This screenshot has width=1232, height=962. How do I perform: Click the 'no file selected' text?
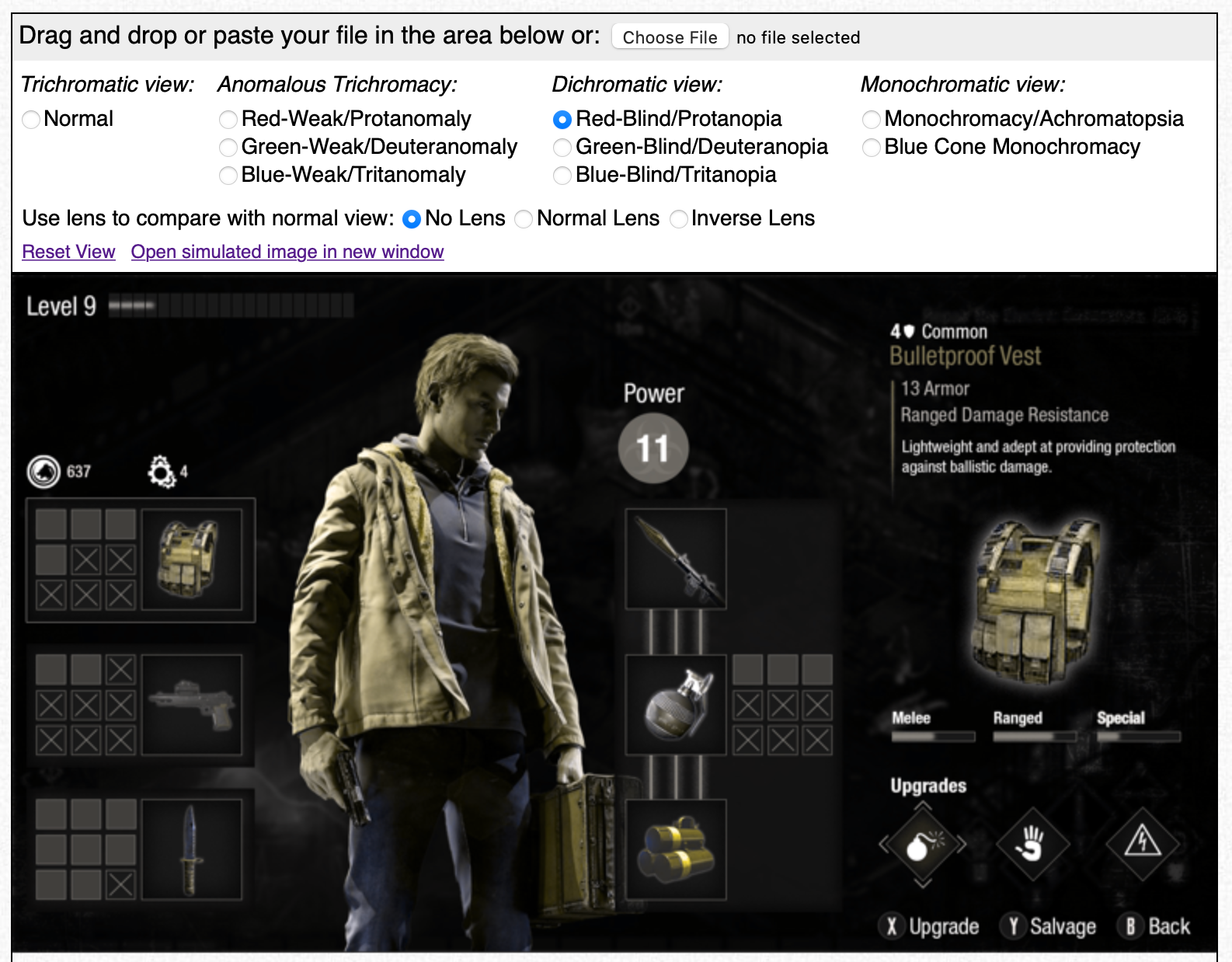[798, 37]
